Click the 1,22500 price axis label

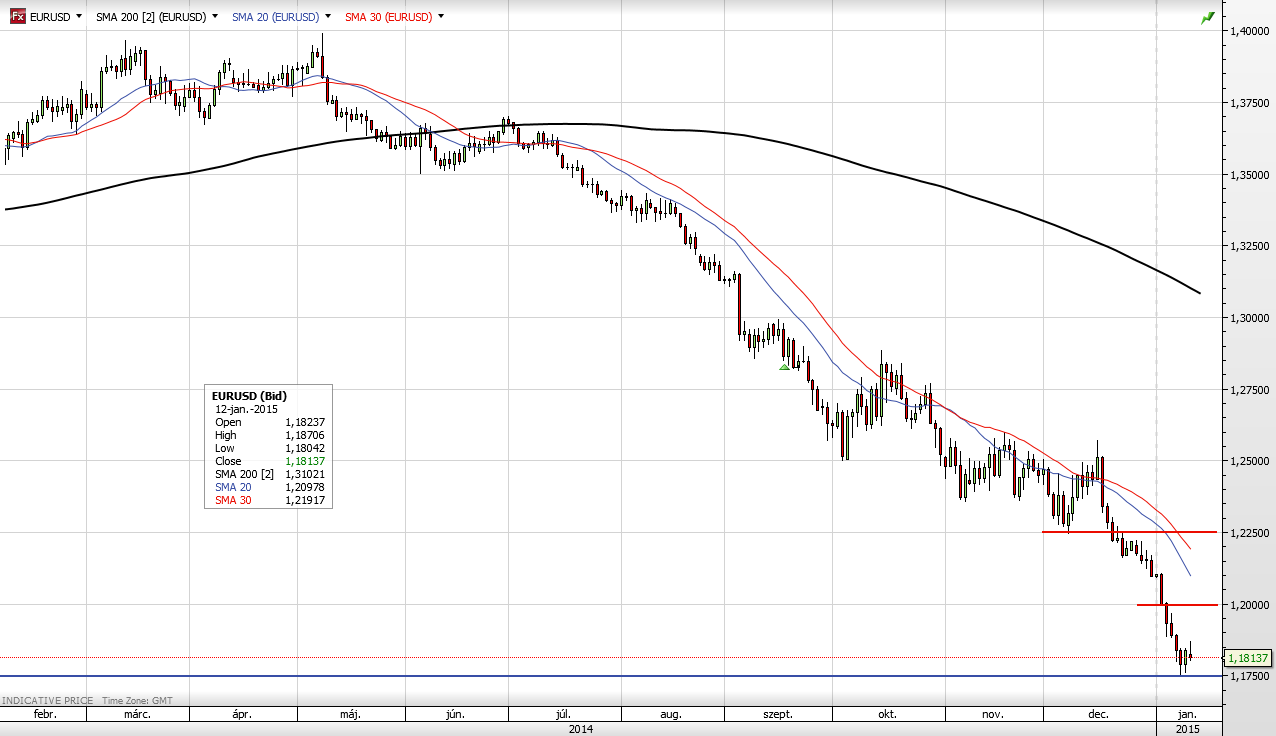(1250, 533)
